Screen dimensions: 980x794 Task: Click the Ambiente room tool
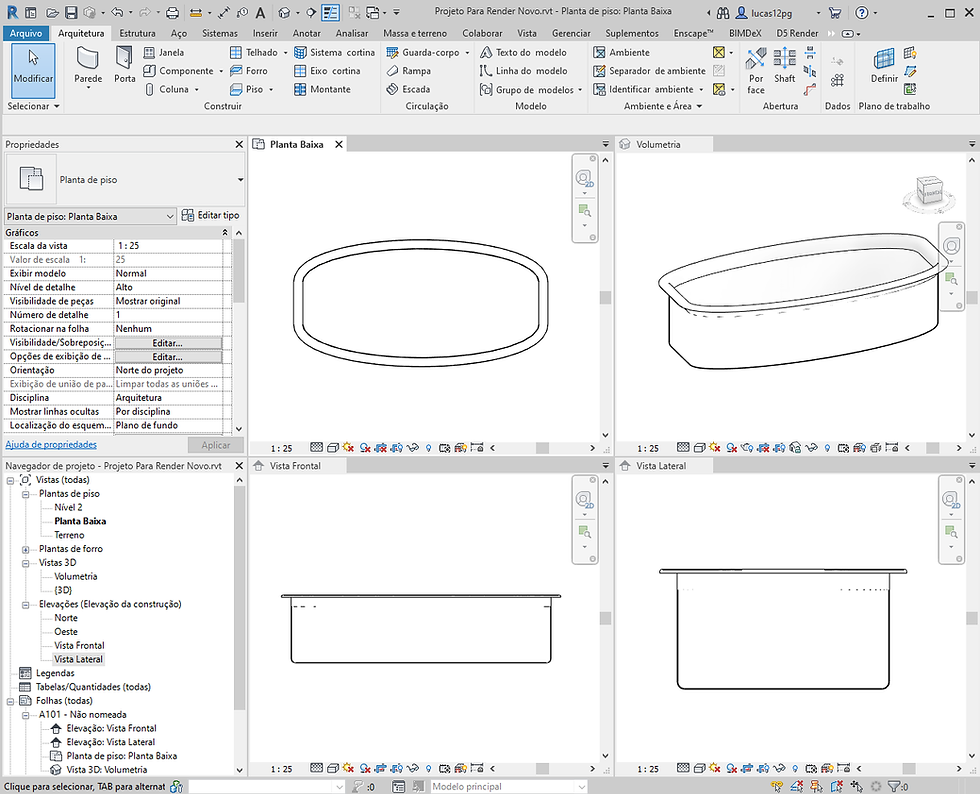pos(621,53)
